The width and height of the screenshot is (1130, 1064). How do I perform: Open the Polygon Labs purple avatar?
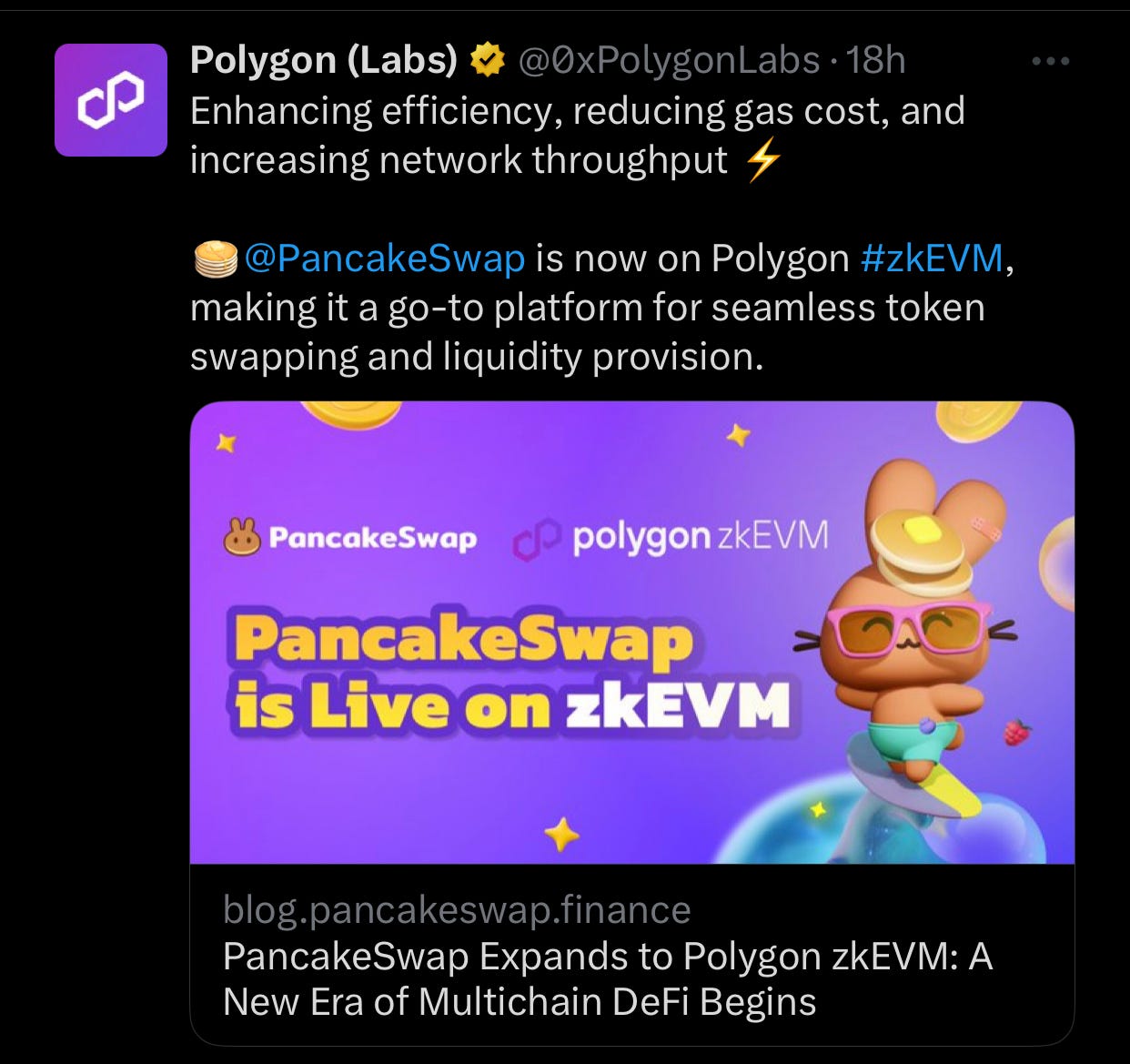(x=111, y=100)
